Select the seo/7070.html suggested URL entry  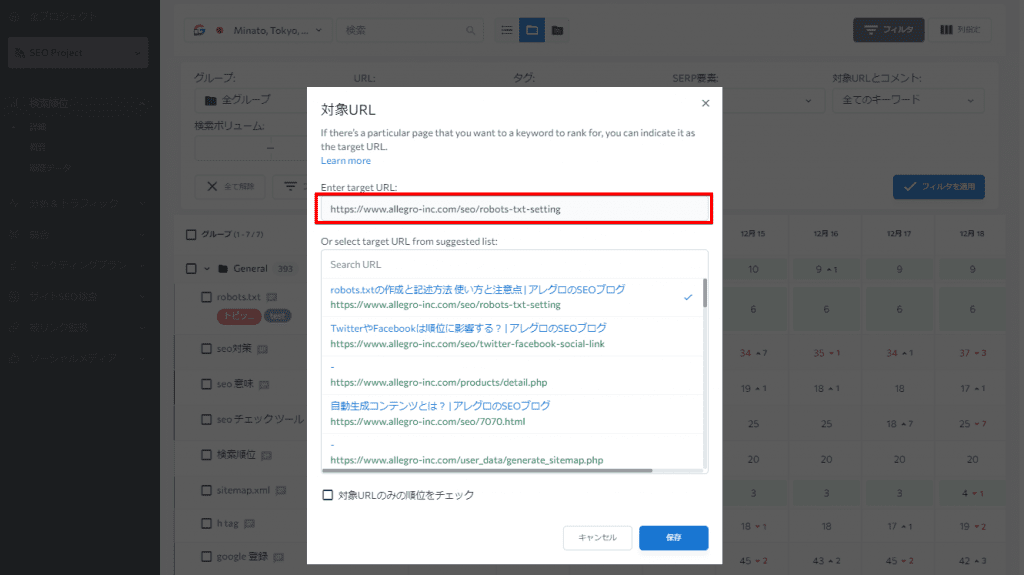(x=512, y=414)
